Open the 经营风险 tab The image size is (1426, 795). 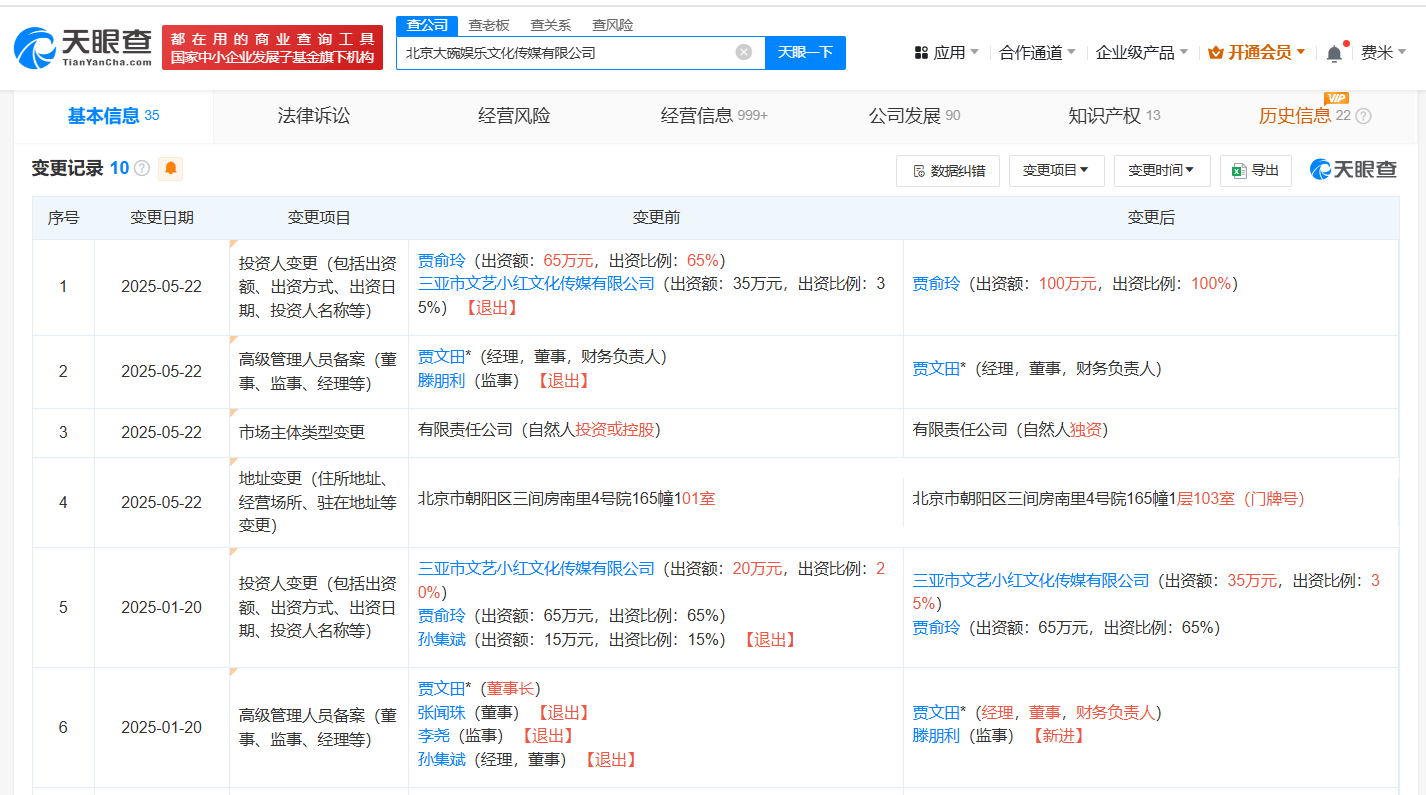click(514, 116)
